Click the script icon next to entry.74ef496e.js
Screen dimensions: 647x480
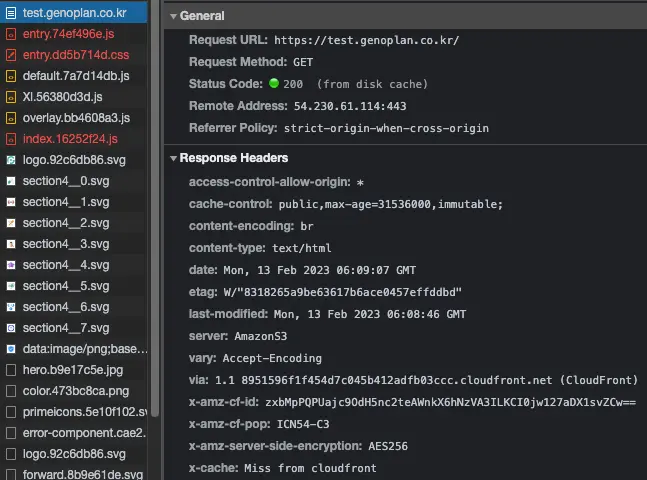point(11,34)
